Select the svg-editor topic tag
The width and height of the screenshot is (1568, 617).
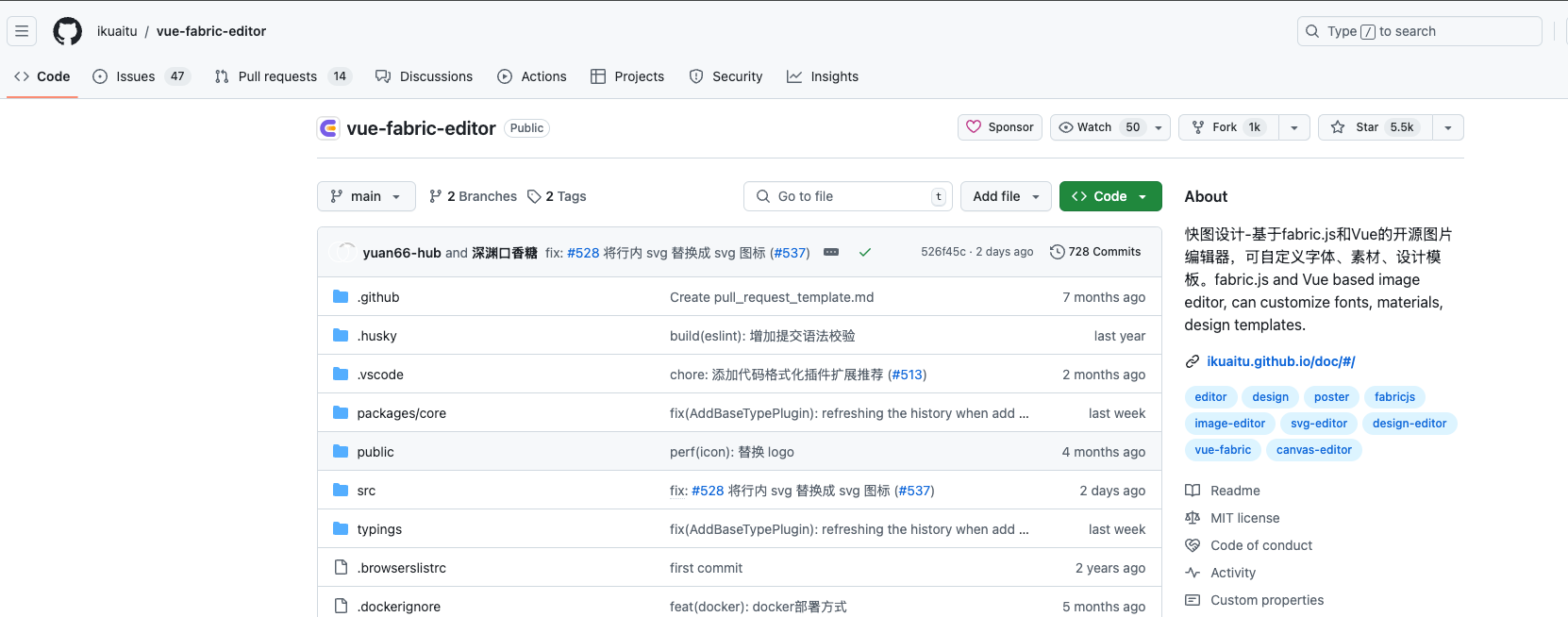[x=1319, y=424]
